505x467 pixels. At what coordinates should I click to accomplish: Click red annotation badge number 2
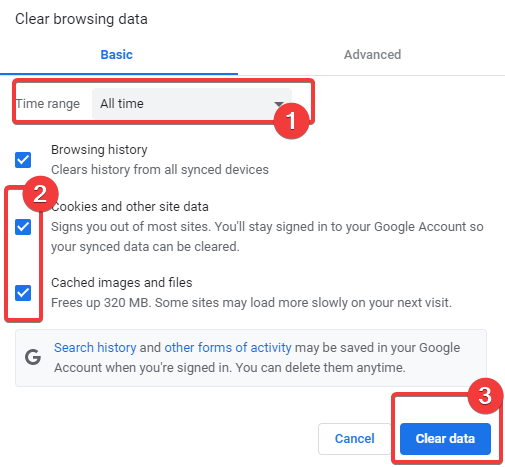tap(40, 194)
